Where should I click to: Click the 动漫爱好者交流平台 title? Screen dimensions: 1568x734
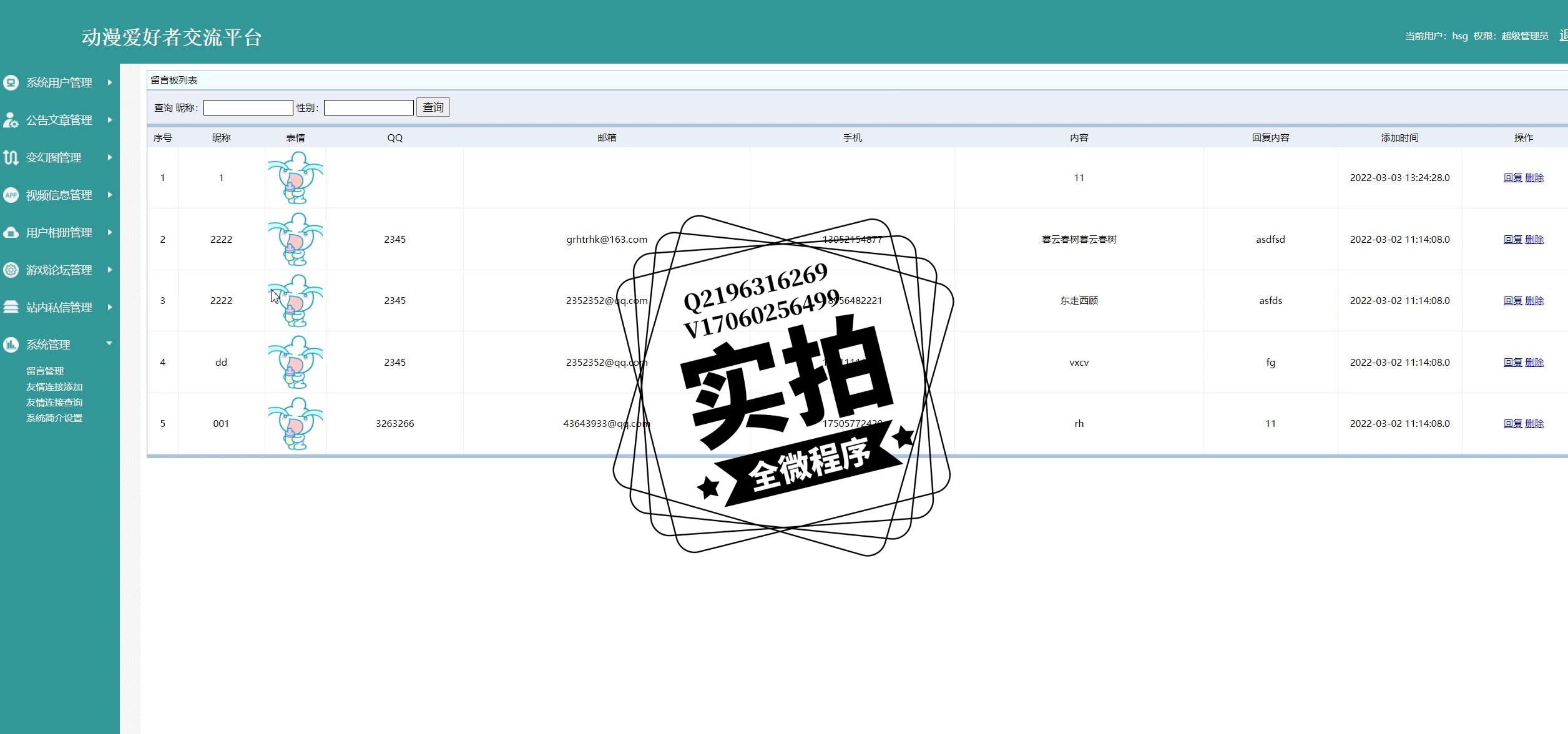pyautogui.click(x=172, y=37)
